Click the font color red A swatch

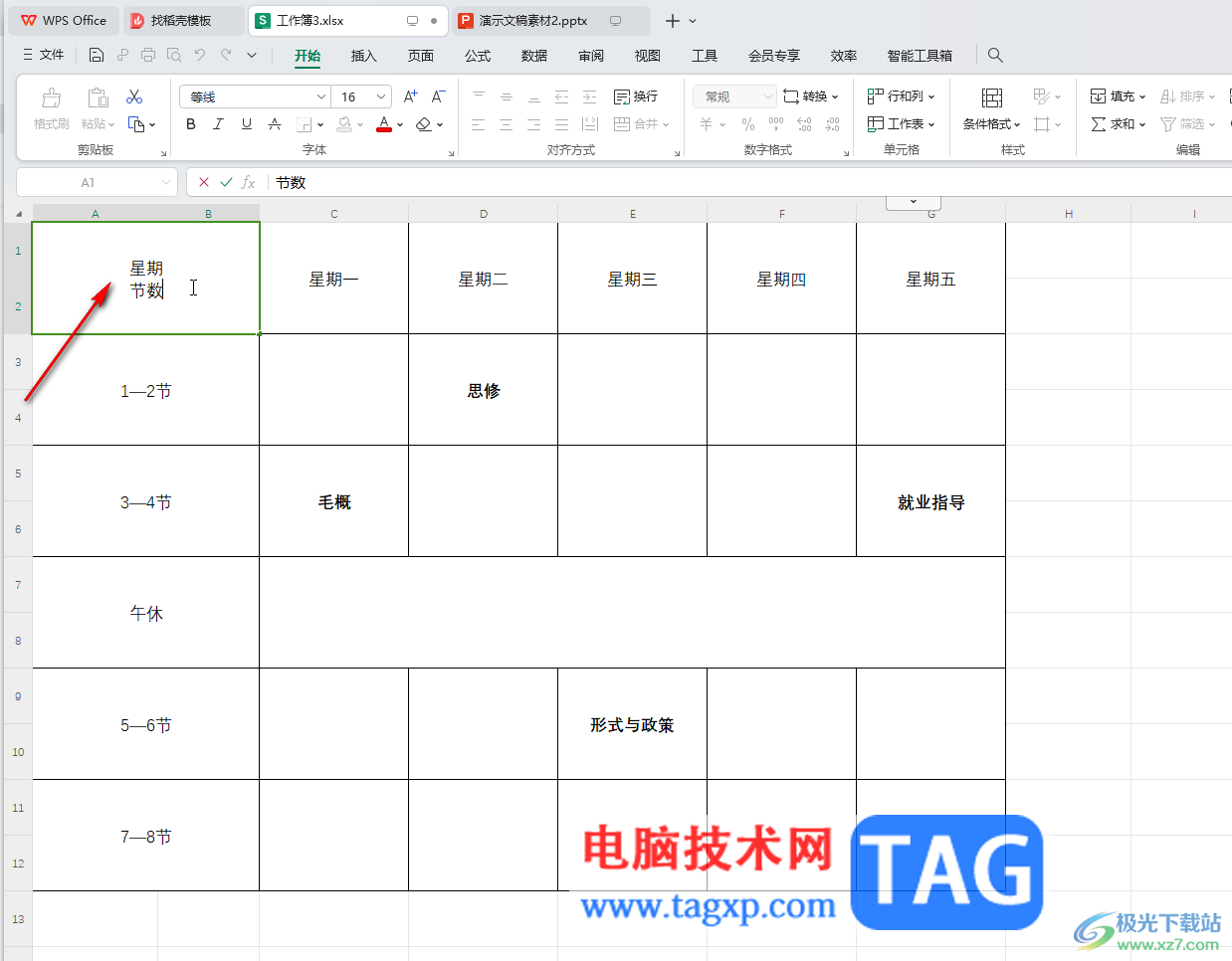384,124
